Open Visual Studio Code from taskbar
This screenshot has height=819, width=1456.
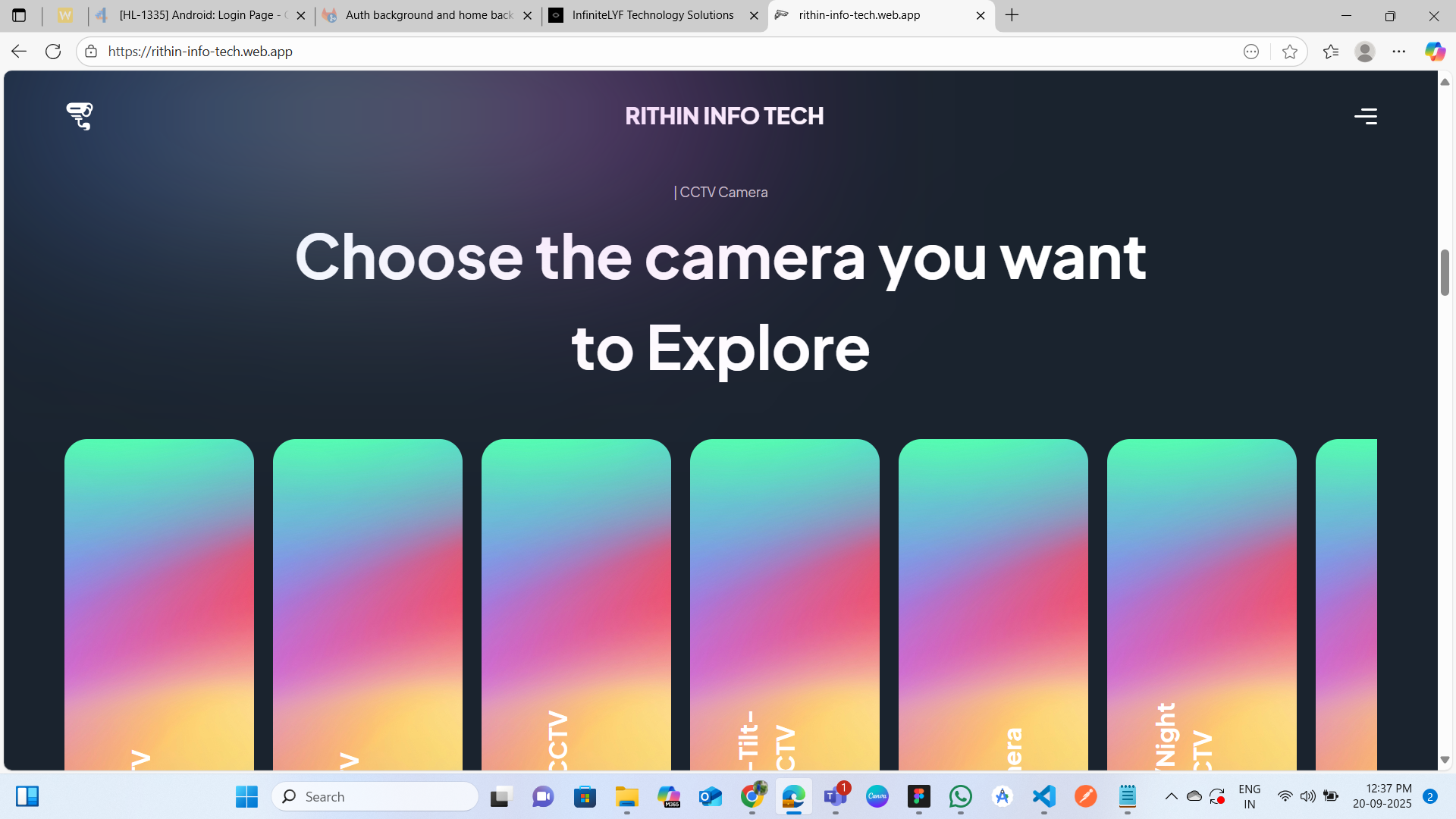point(1044,796)
